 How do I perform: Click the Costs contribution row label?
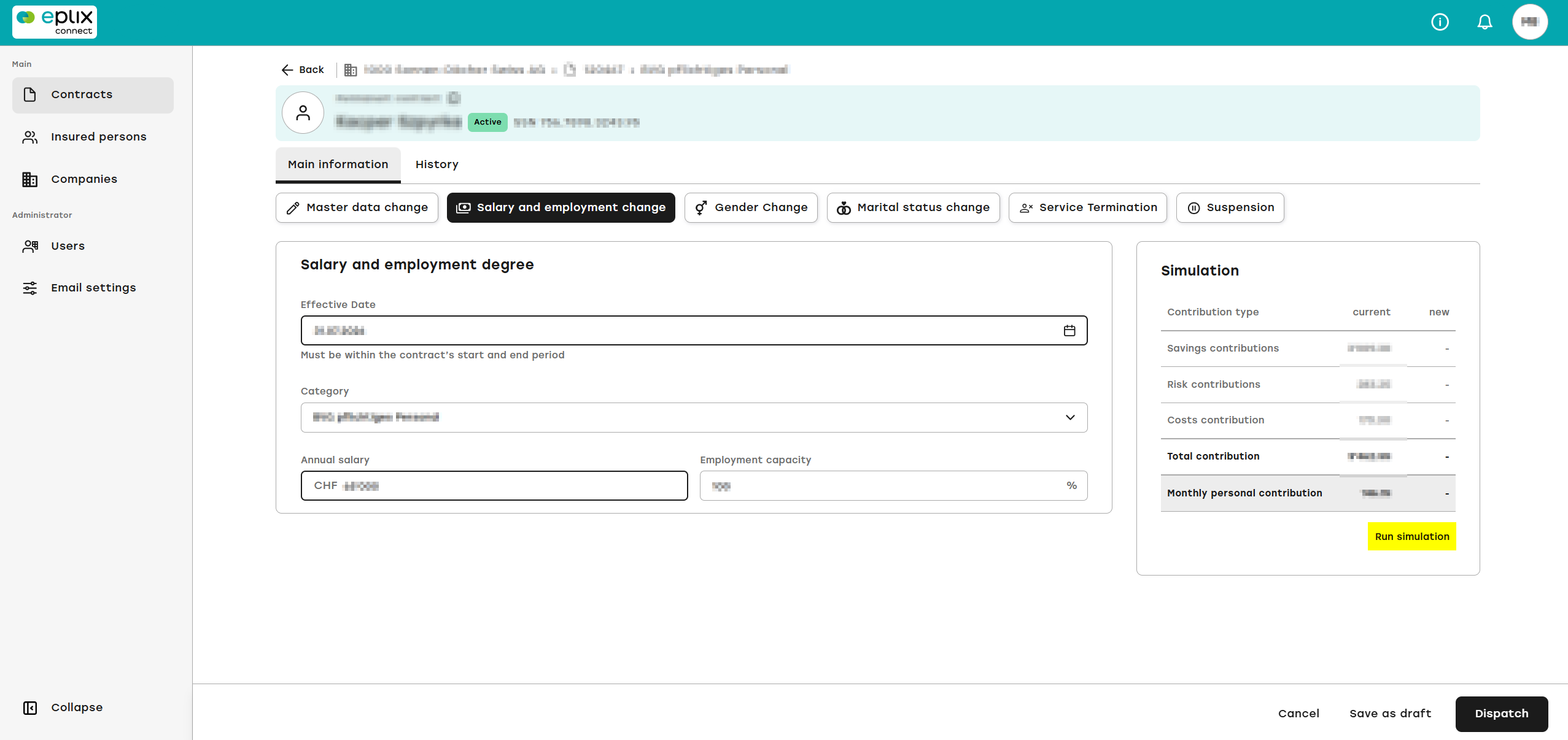coord(1216,420)
